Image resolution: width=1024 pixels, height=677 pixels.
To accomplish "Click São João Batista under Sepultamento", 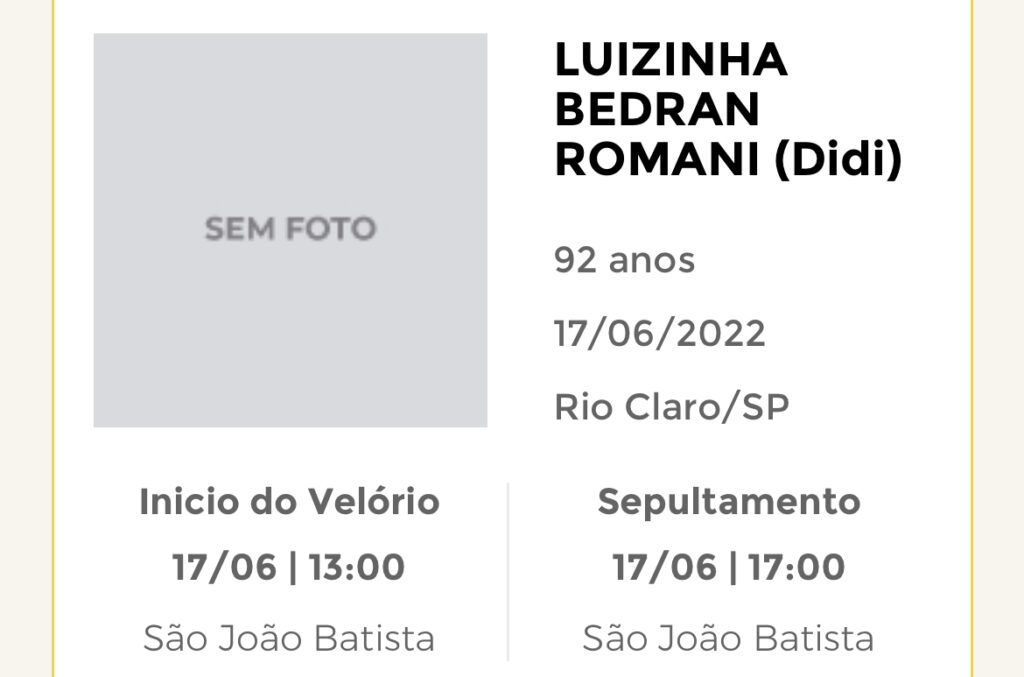I will [728, 638].
